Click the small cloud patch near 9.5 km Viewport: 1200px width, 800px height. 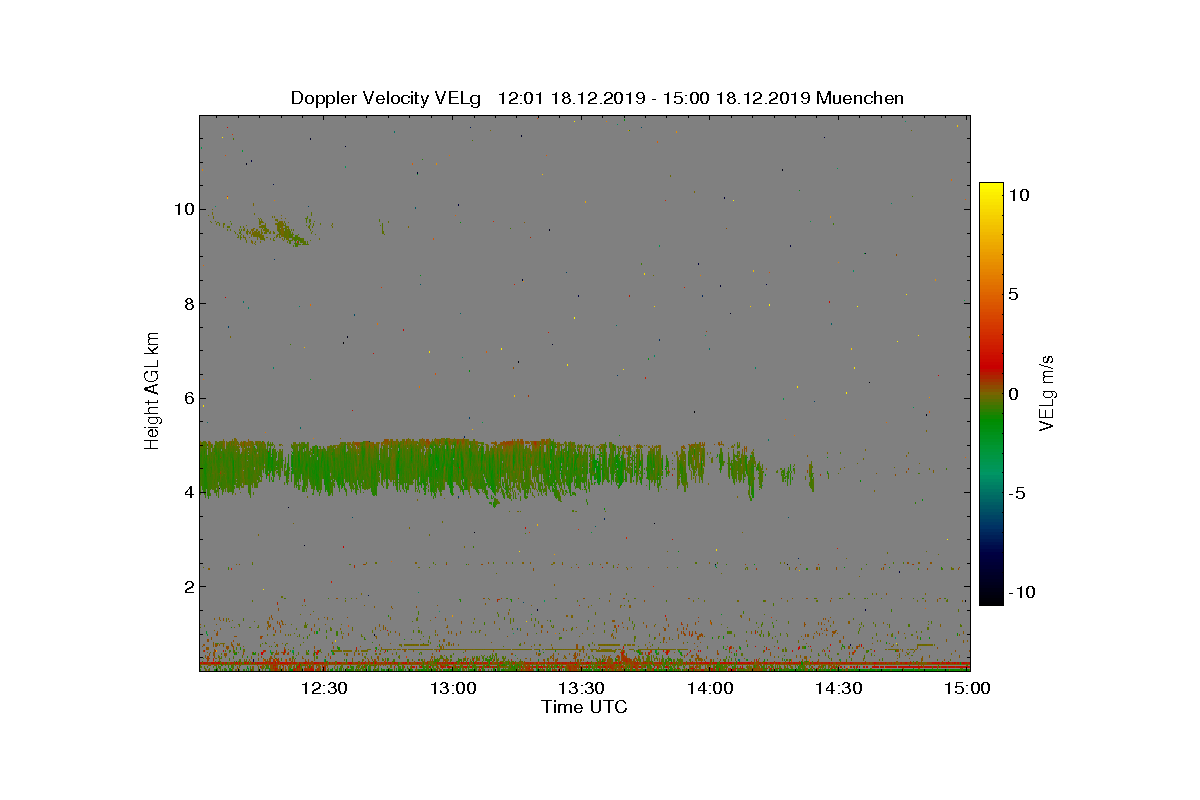[x=268, y=231]
